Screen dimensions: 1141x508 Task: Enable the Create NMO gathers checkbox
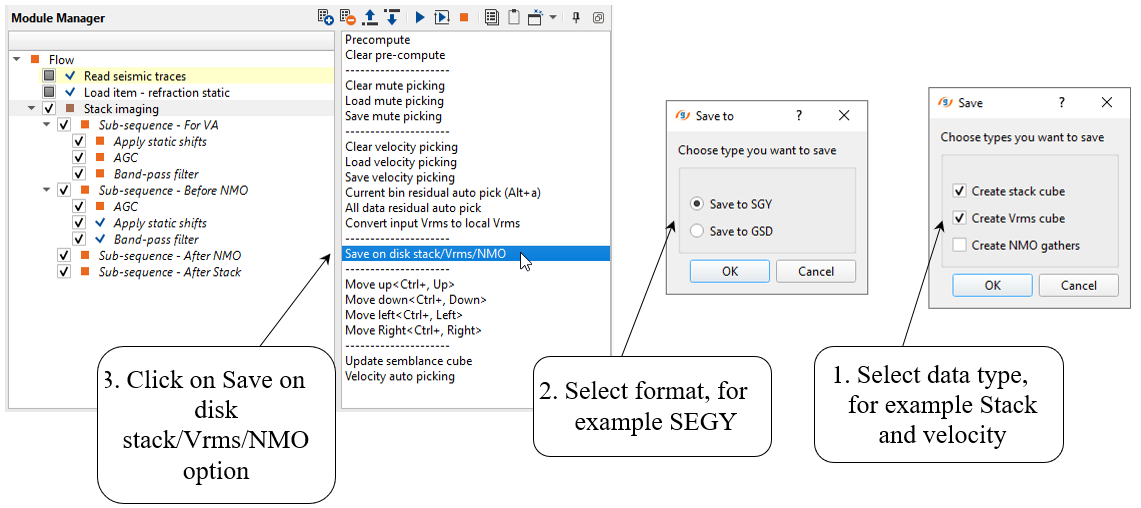point(960,245)
